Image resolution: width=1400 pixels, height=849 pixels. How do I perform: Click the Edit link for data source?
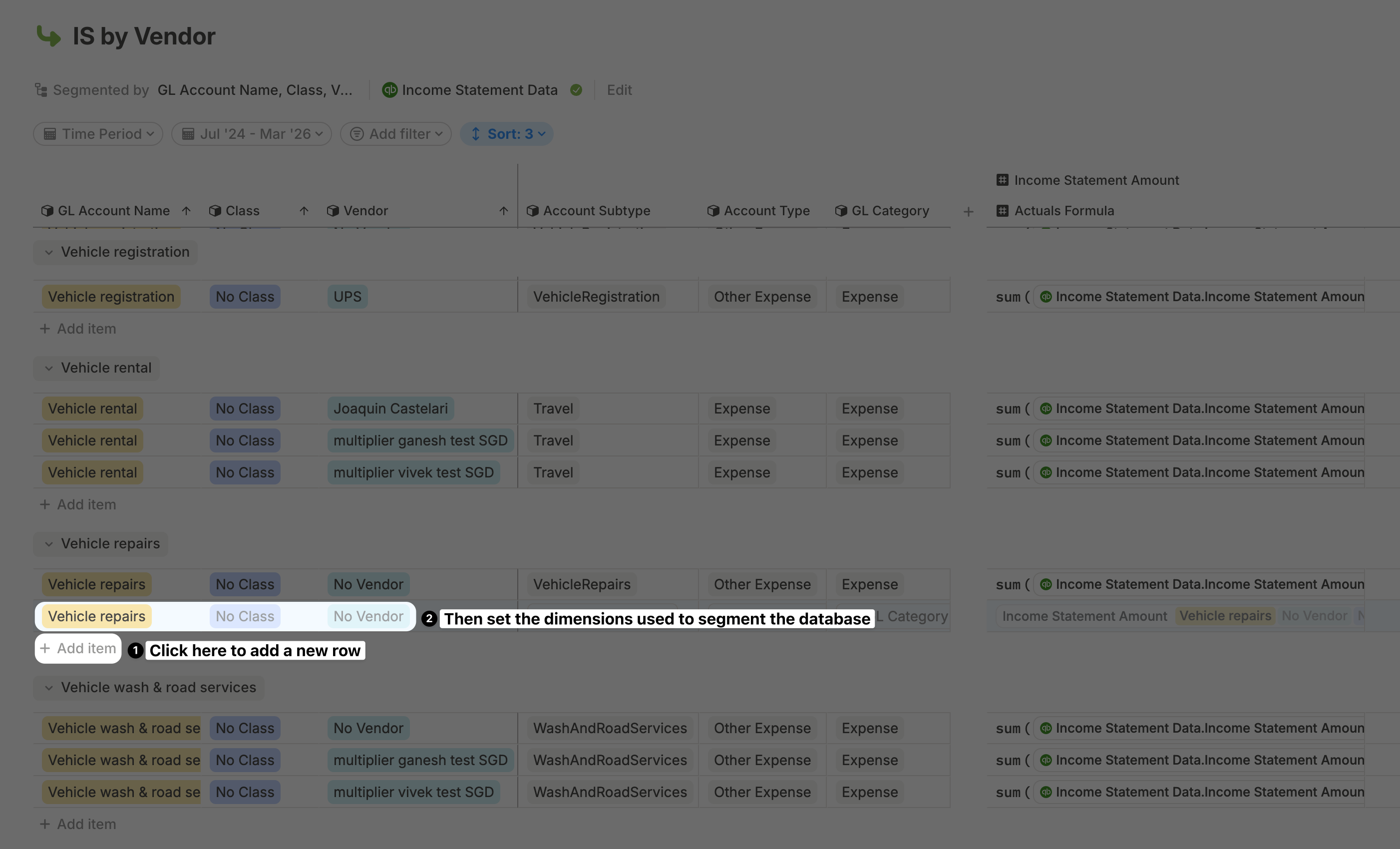(x=619, y=90)
